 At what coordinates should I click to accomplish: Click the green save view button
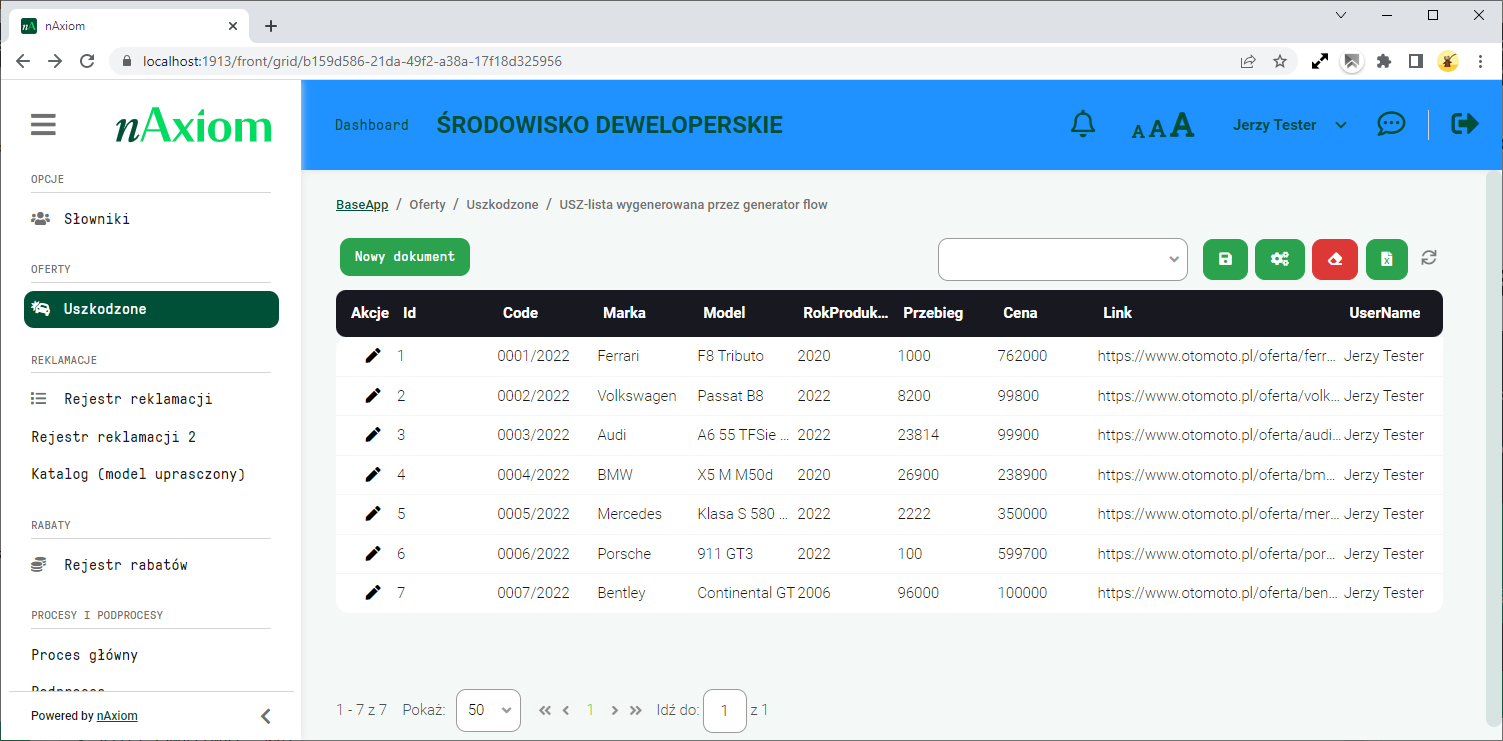pos(1225,259)
